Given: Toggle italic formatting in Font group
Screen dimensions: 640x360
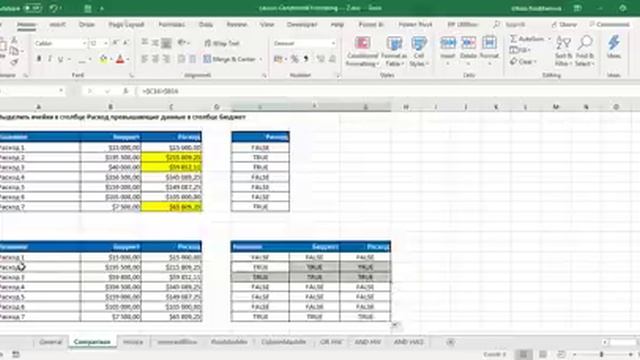Looking at the screenshot, I should coord(50,59).
